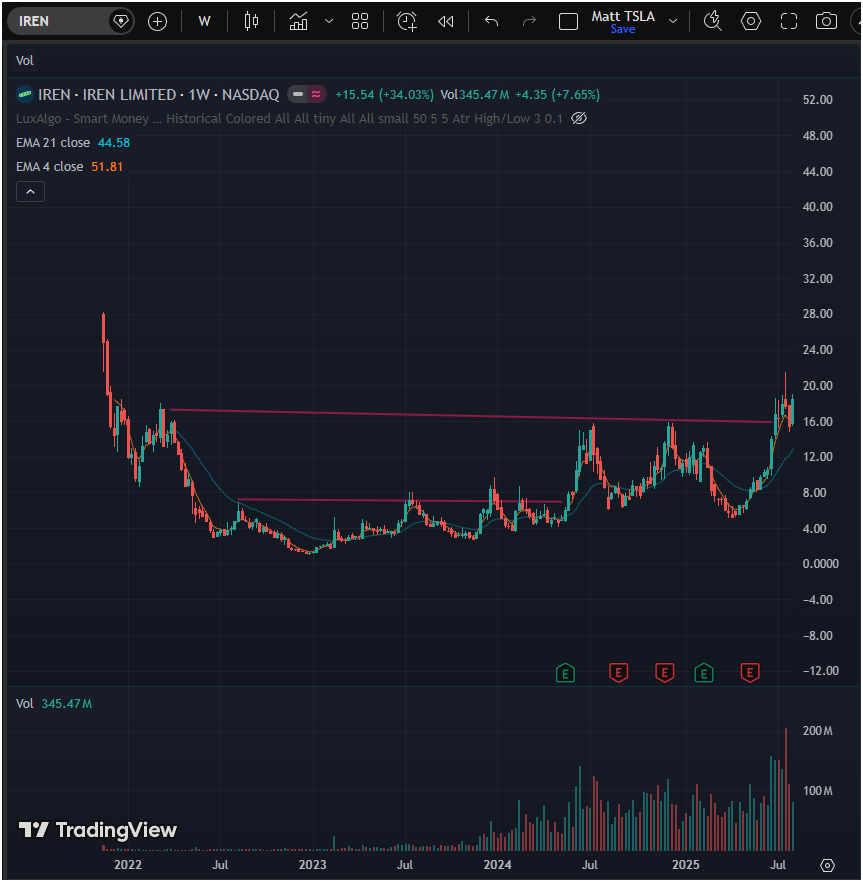Viewport: 863px width, 882px height.
Task: Change the W weekly interval
Action: pos(205,22)
